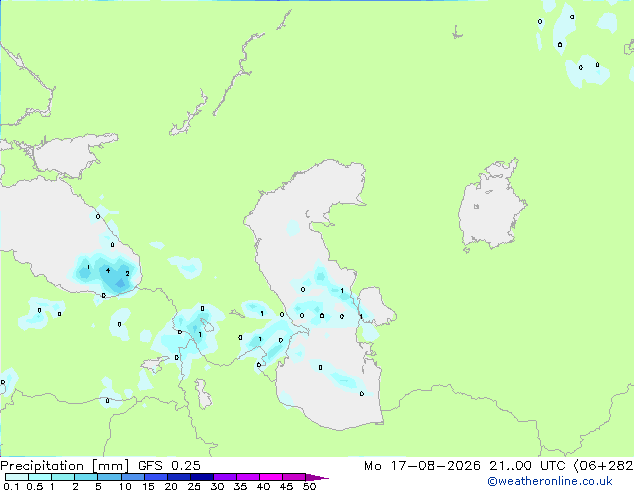
Task: Pick the legend swatch between 40 and 45
Action: click(271, 477)
